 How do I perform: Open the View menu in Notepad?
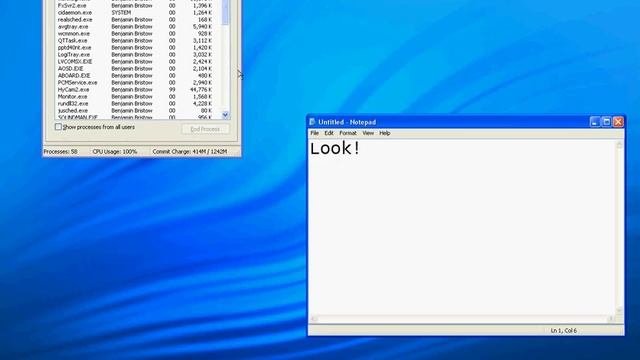(x=368, y=133)
